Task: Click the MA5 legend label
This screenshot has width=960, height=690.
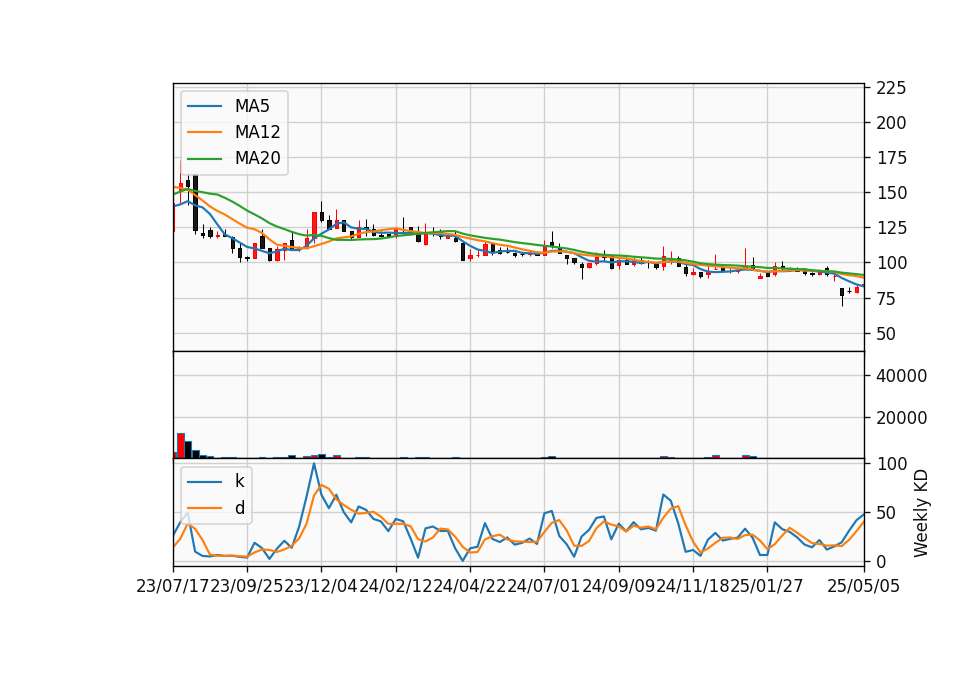Action: coord(252,106)
